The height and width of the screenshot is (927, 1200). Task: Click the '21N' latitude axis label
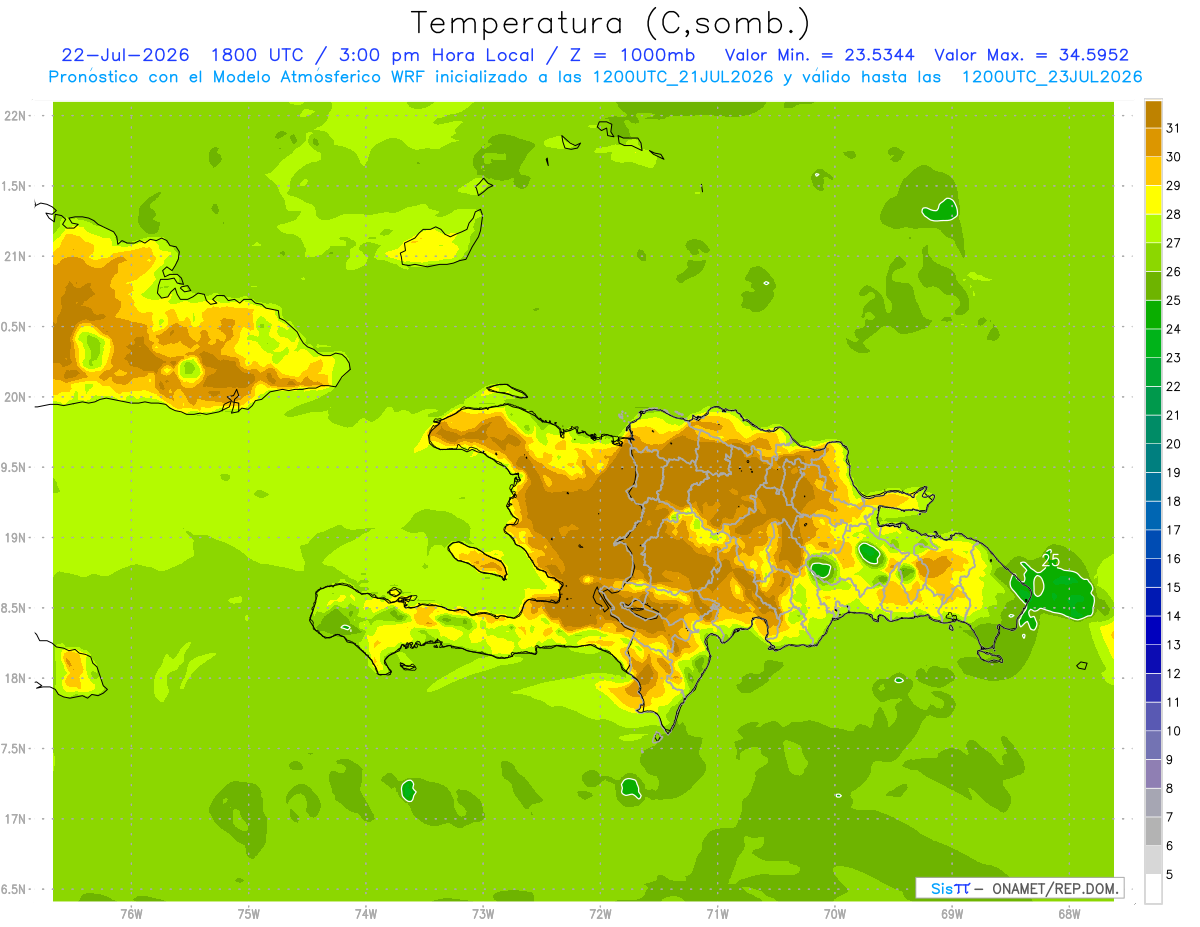pyautogui.click(x=14, y=257)
